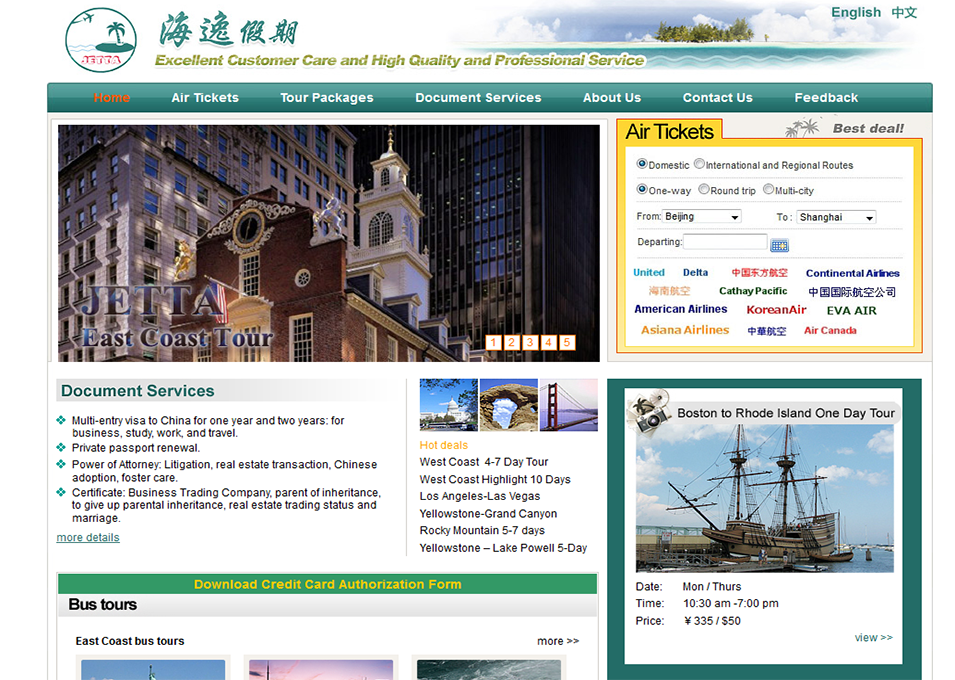Switch language to 中文
This screenshot has height=680, width=955.
[904, 12]
